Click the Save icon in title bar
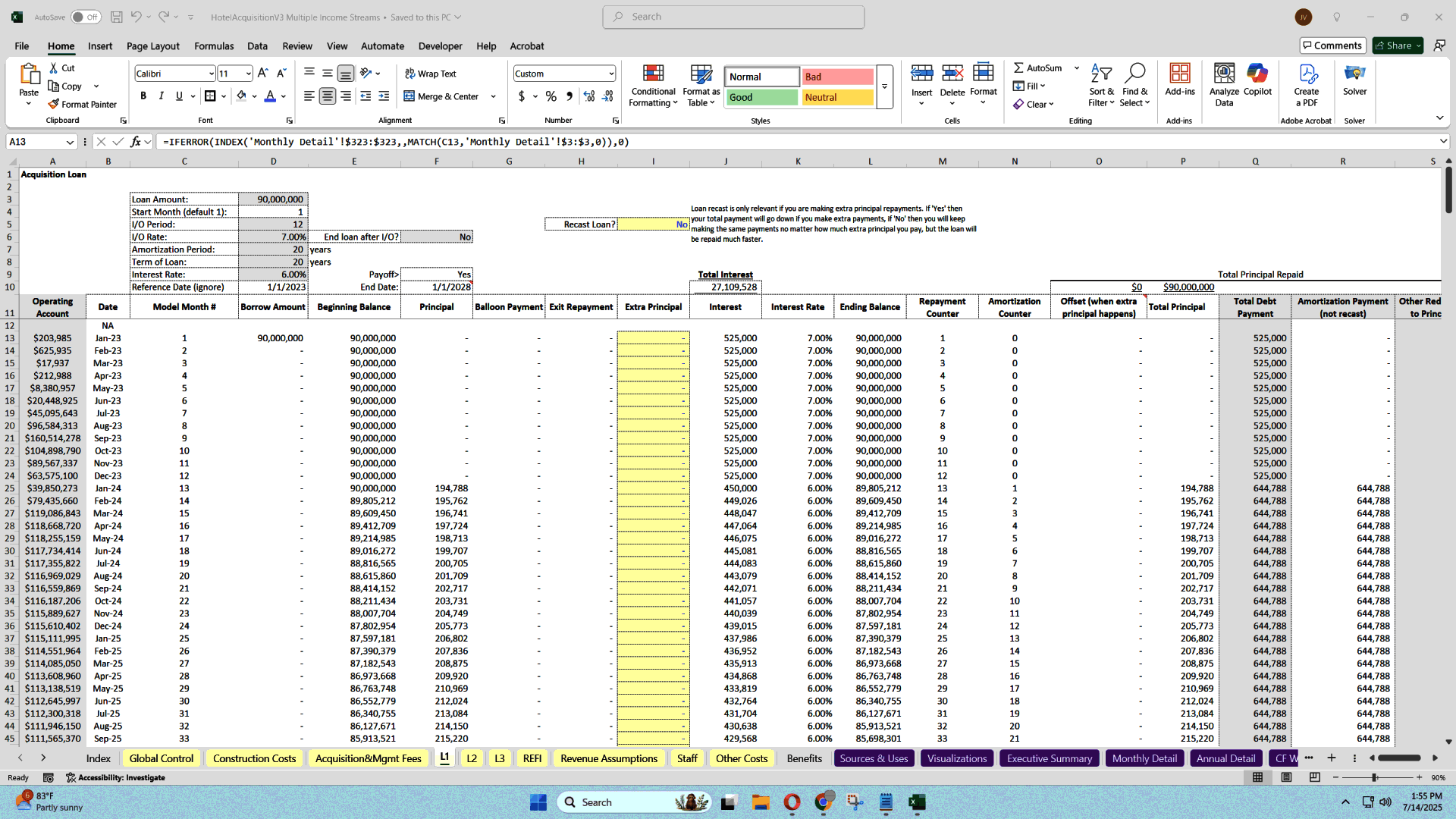1456x819 pixels. coord(116,17)
